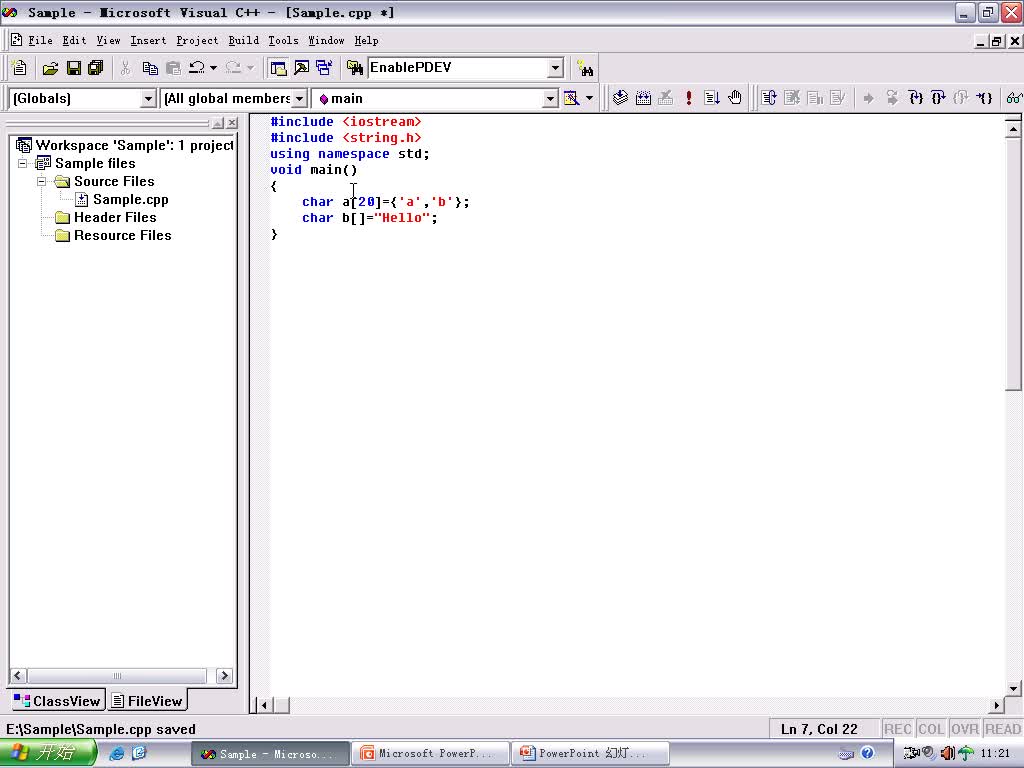Viewport: 1024px width, 768px height.
Task: Click editor horizontal scrollbar right arrow
Action: pyautogui.click(x=997, y=705)
